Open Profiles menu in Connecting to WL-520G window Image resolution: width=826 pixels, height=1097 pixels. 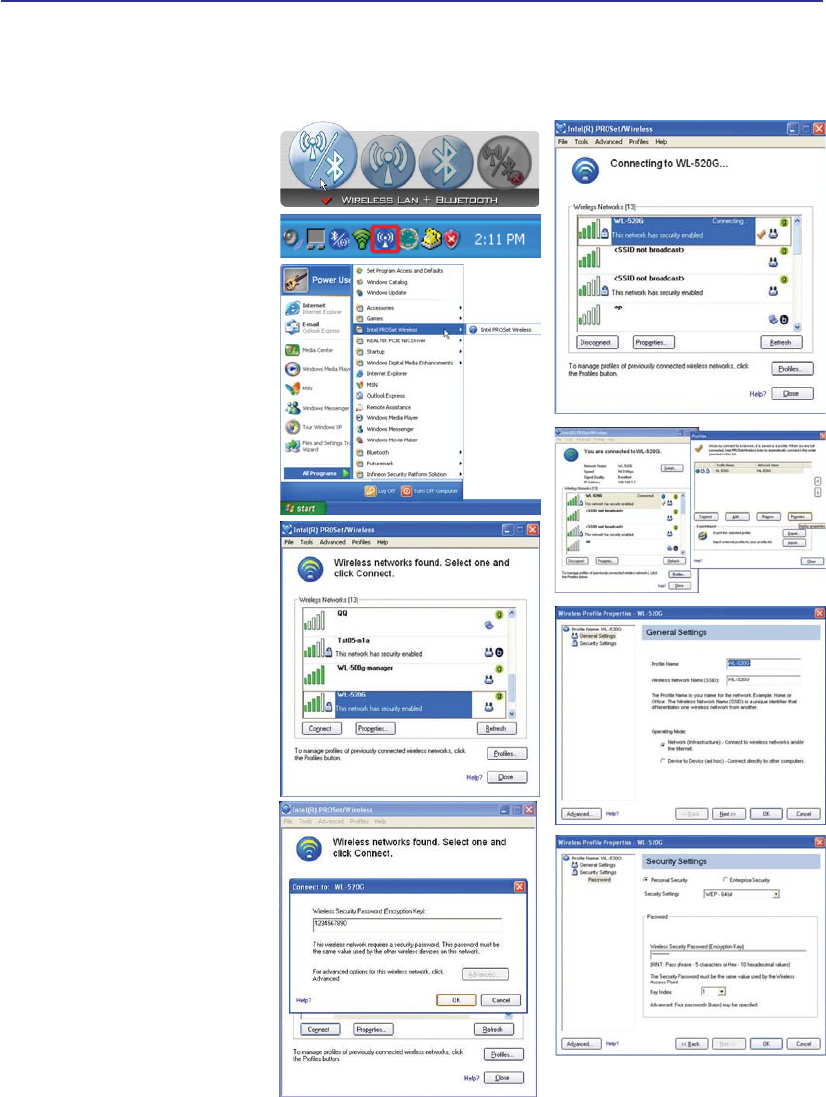639,142
